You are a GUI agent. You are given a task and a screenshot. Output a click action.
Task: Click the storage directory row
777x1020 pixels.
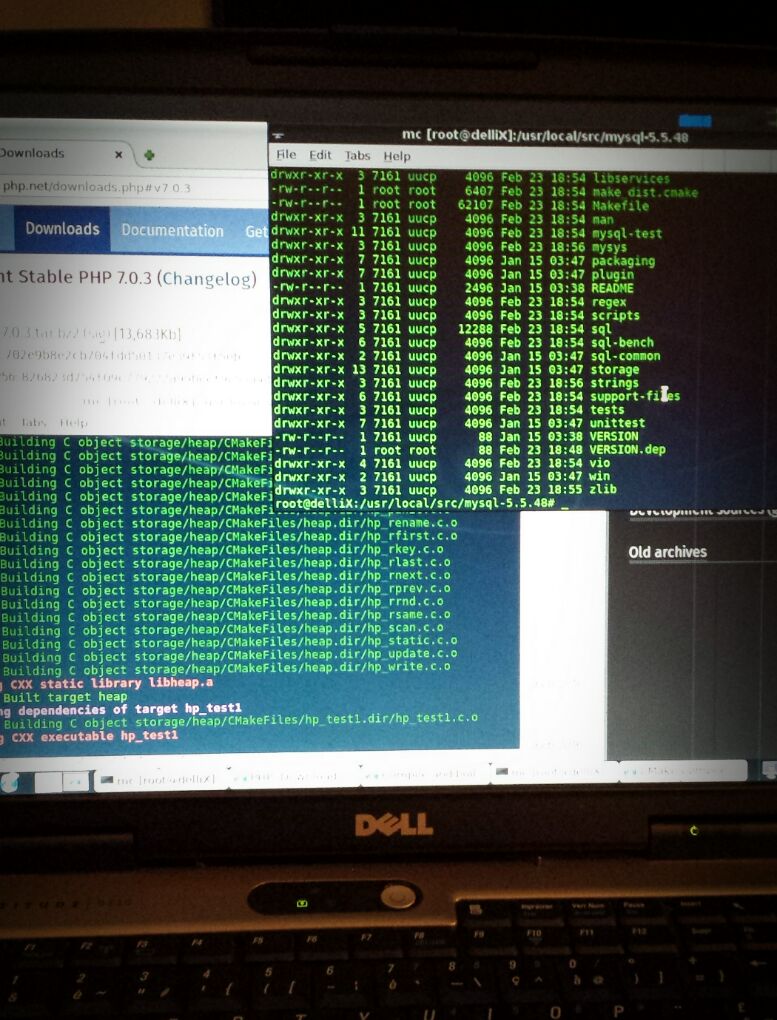[456, 369]
